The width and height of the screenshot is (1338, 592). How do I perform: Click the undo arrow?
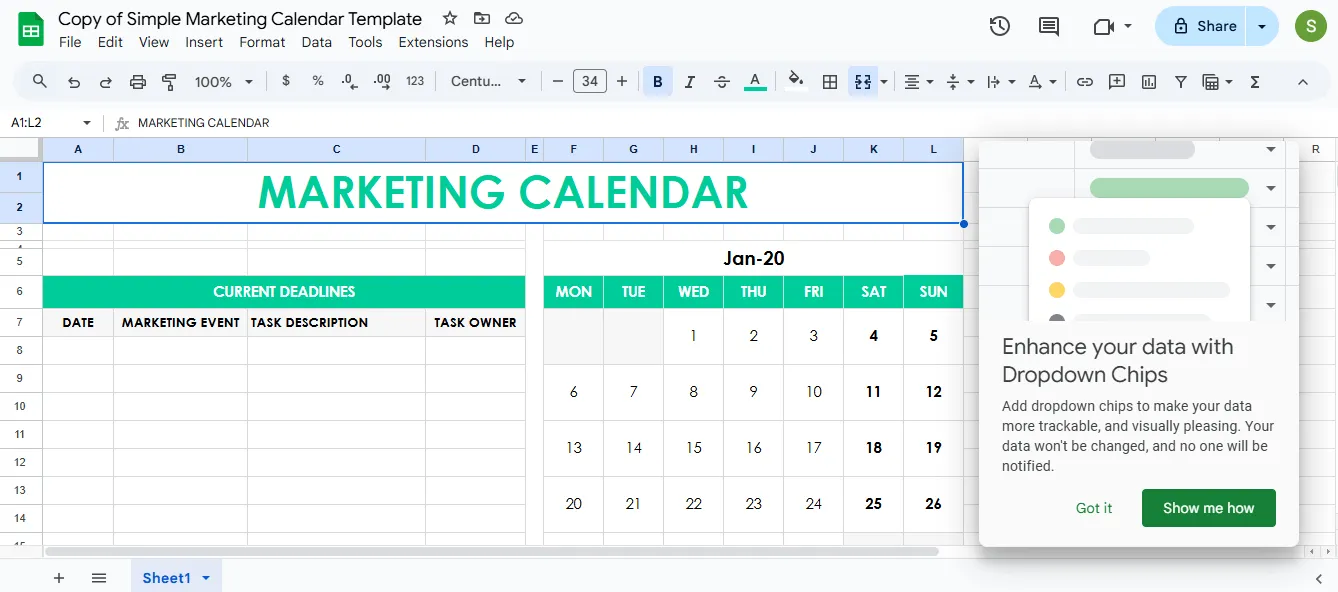coord(73,82)
